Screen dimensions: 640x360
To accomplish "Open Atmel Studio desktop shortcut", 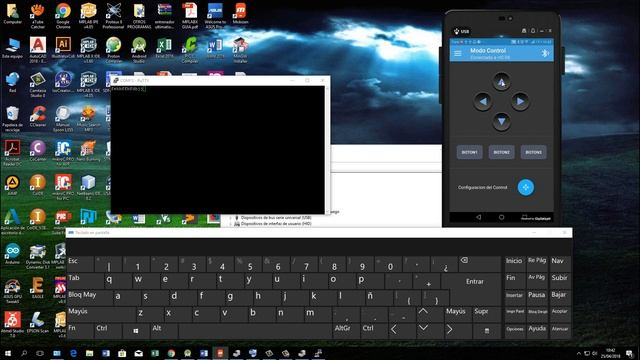I will coord(12,324).
